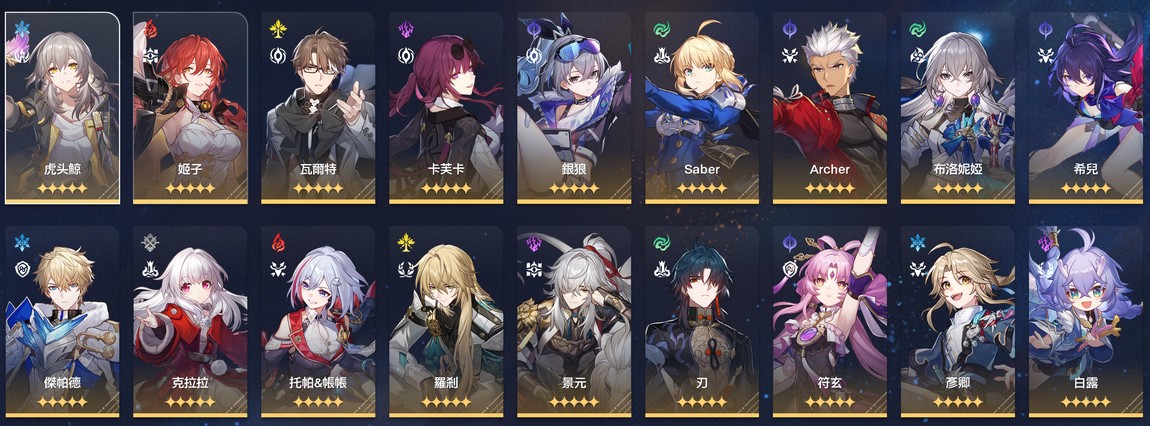Click the Fire element icon on 姬子's card
The image size is (1150, 426).
coord(150,29)
